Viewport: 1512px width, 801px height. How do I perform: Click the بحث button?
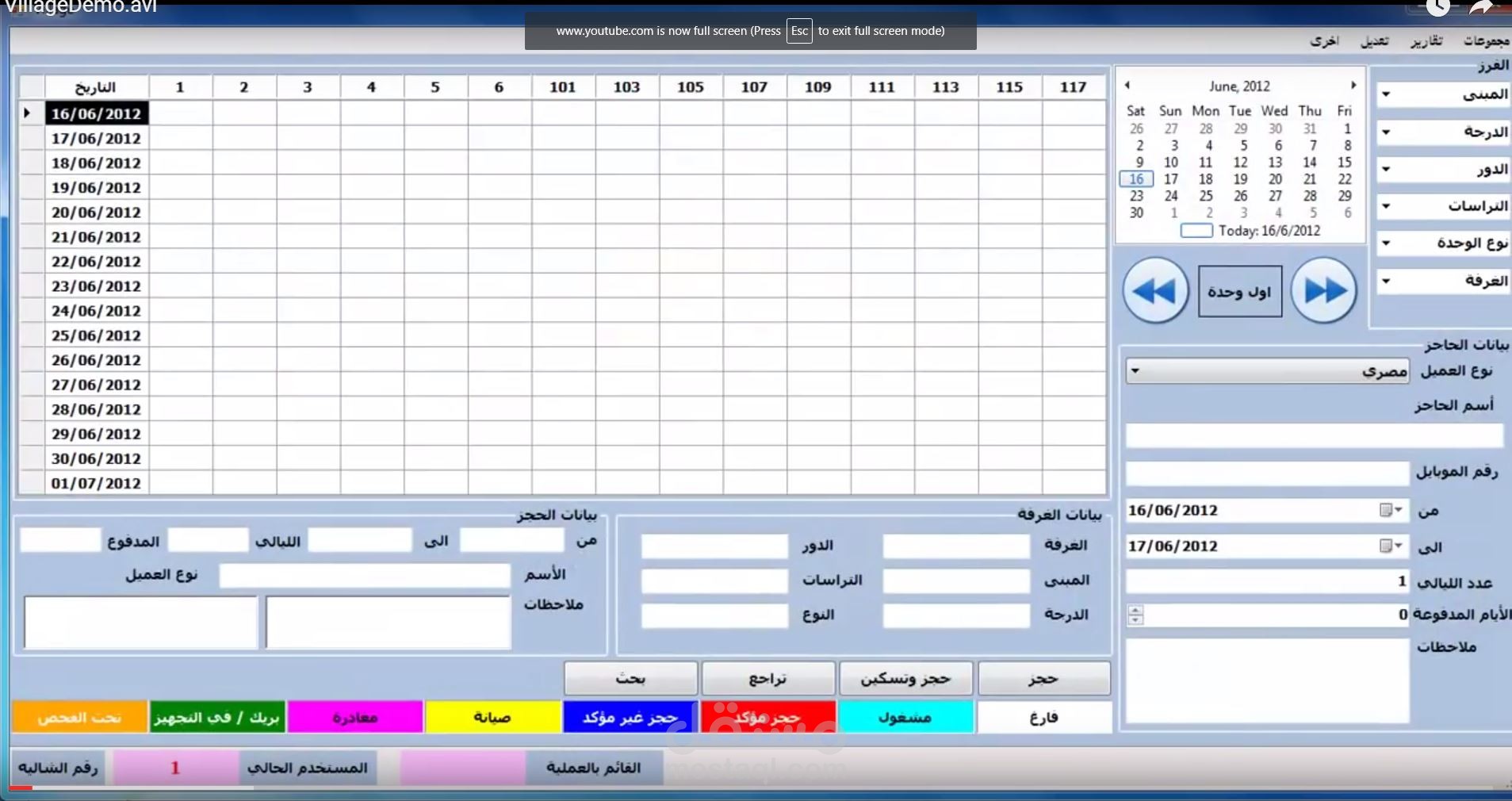point(629,678)
